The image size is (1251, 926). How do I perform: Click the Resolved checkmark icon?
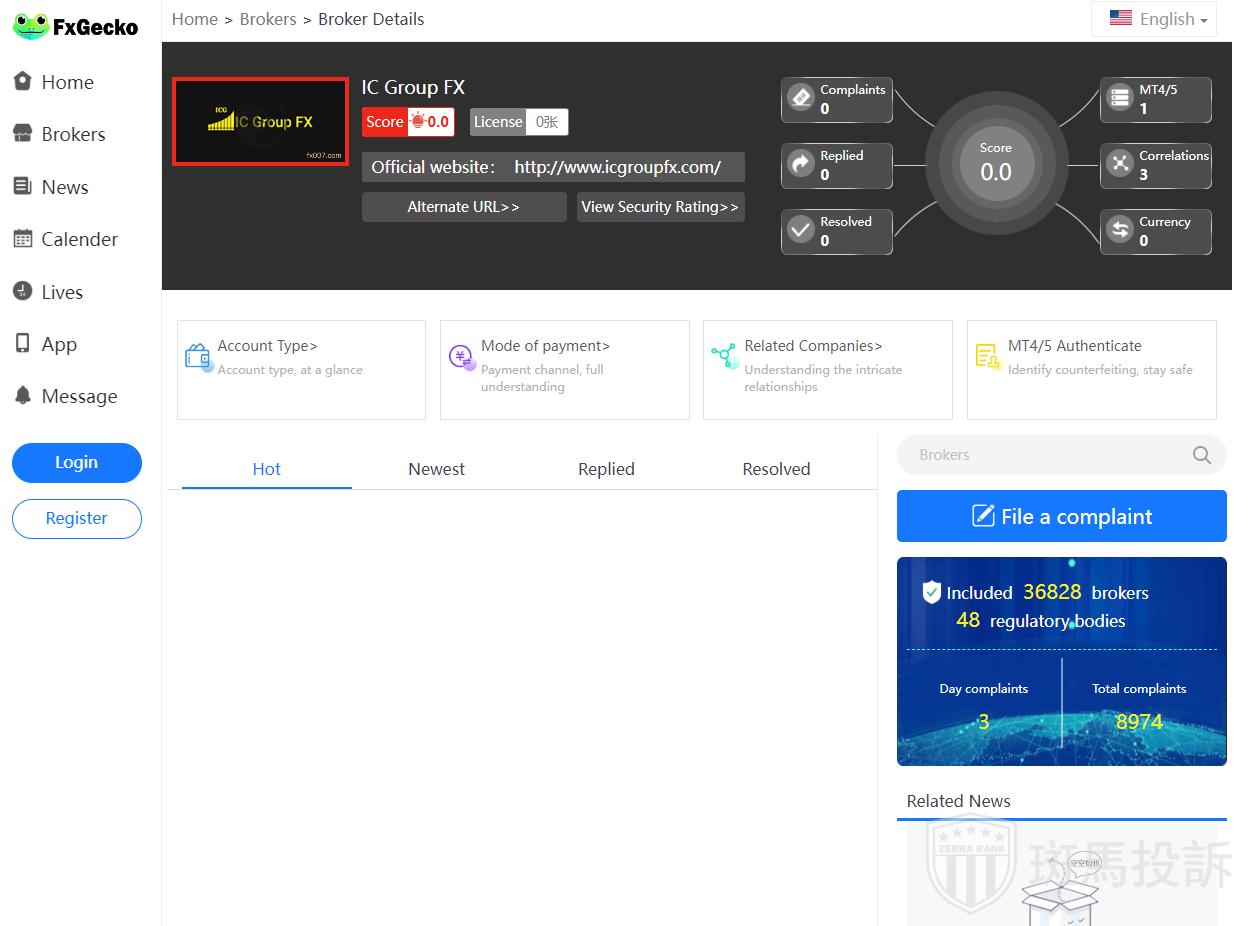801,230
